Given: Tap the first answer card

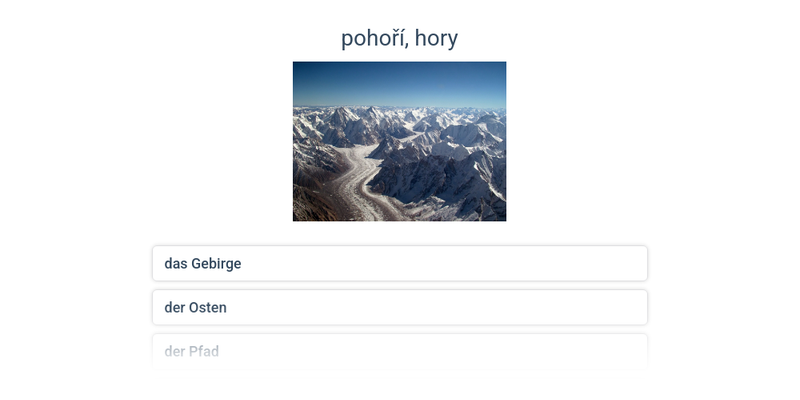Looking at the screenshot, I should pyautogui.click(x=399, y=264).
